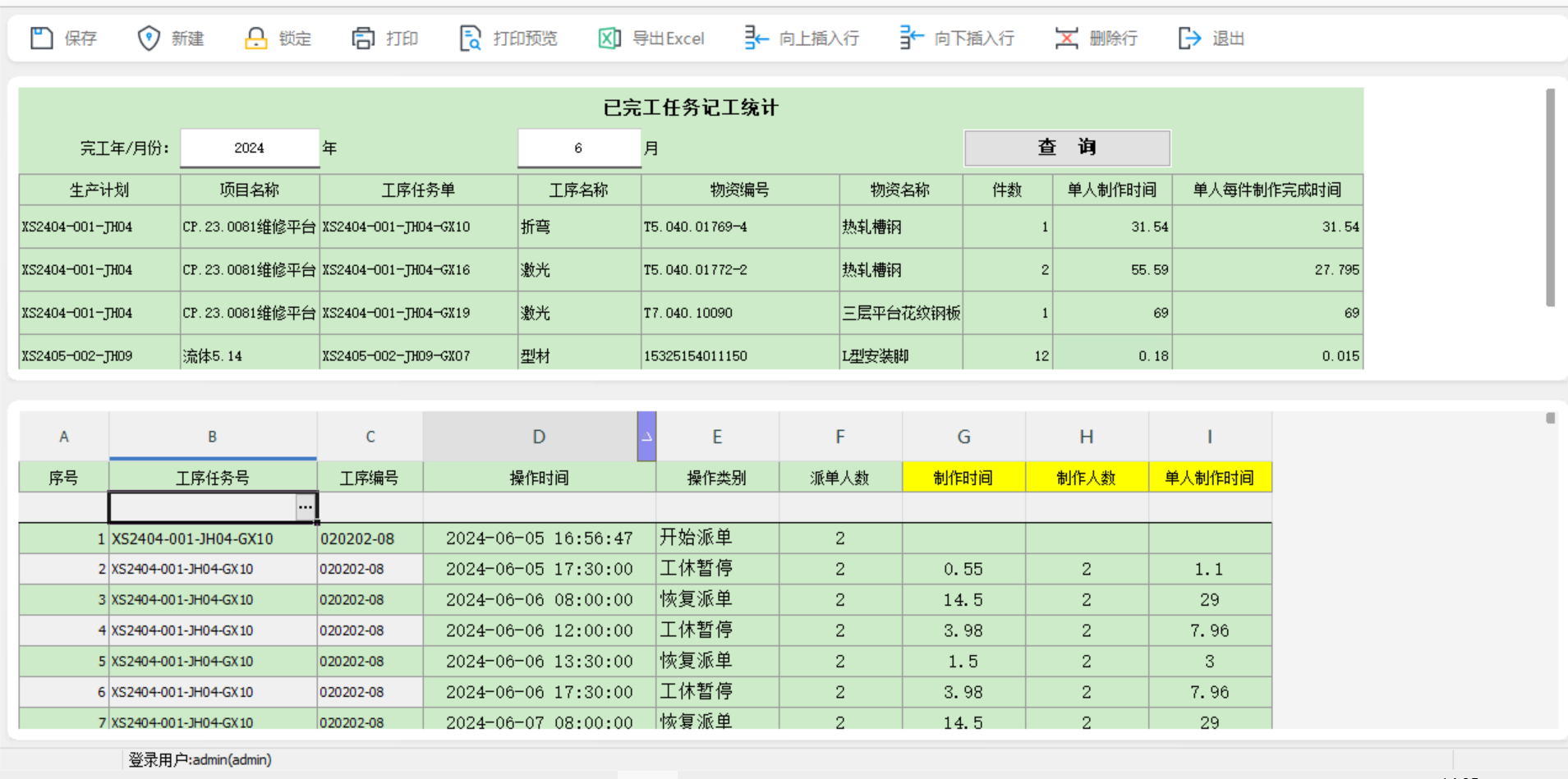
Task: Click column D header sort arrow
Action: click(646, 437)
